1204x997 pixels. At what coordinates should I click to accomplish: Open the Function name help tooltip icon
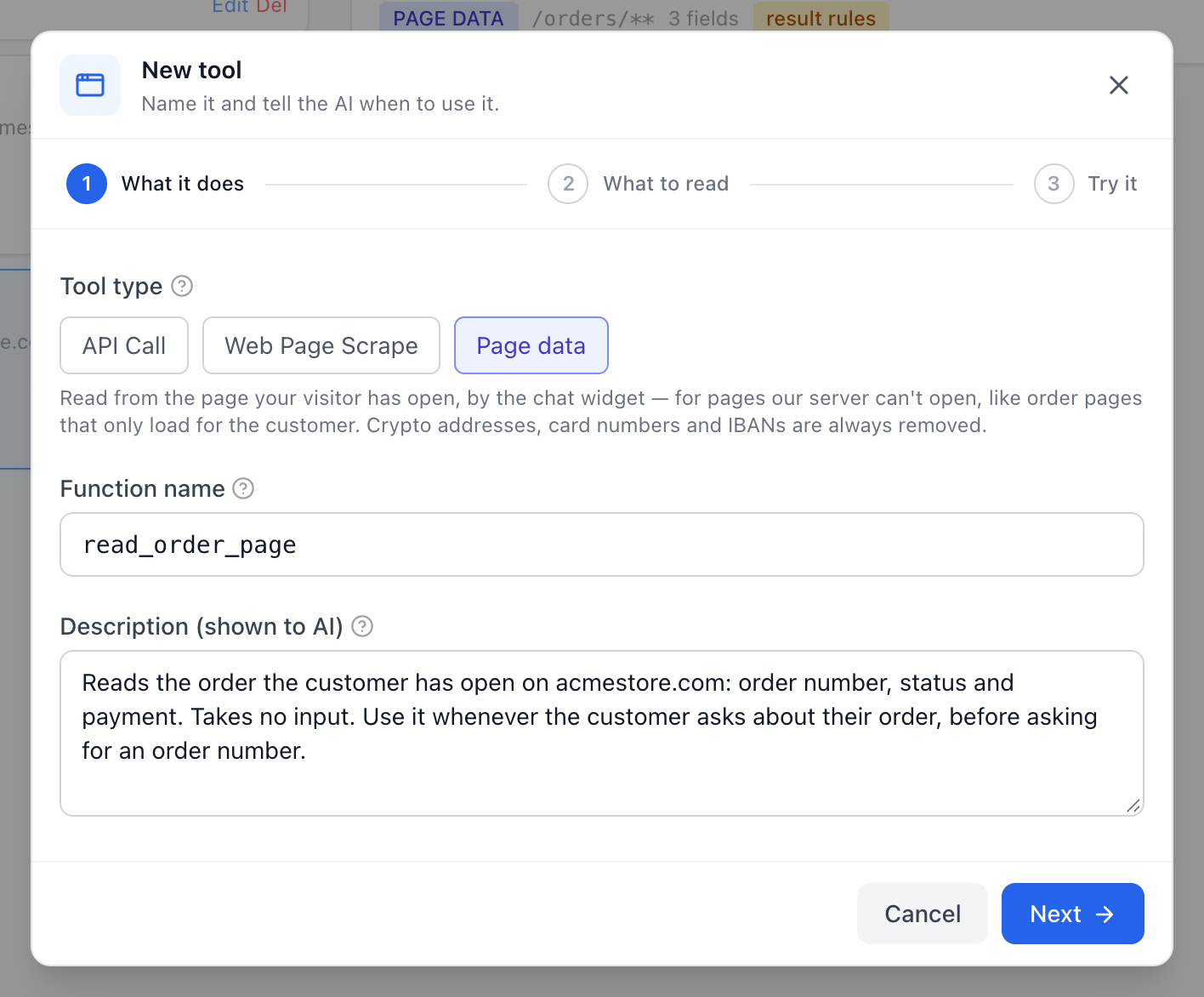pyautogui.click(x=243, y=488)
